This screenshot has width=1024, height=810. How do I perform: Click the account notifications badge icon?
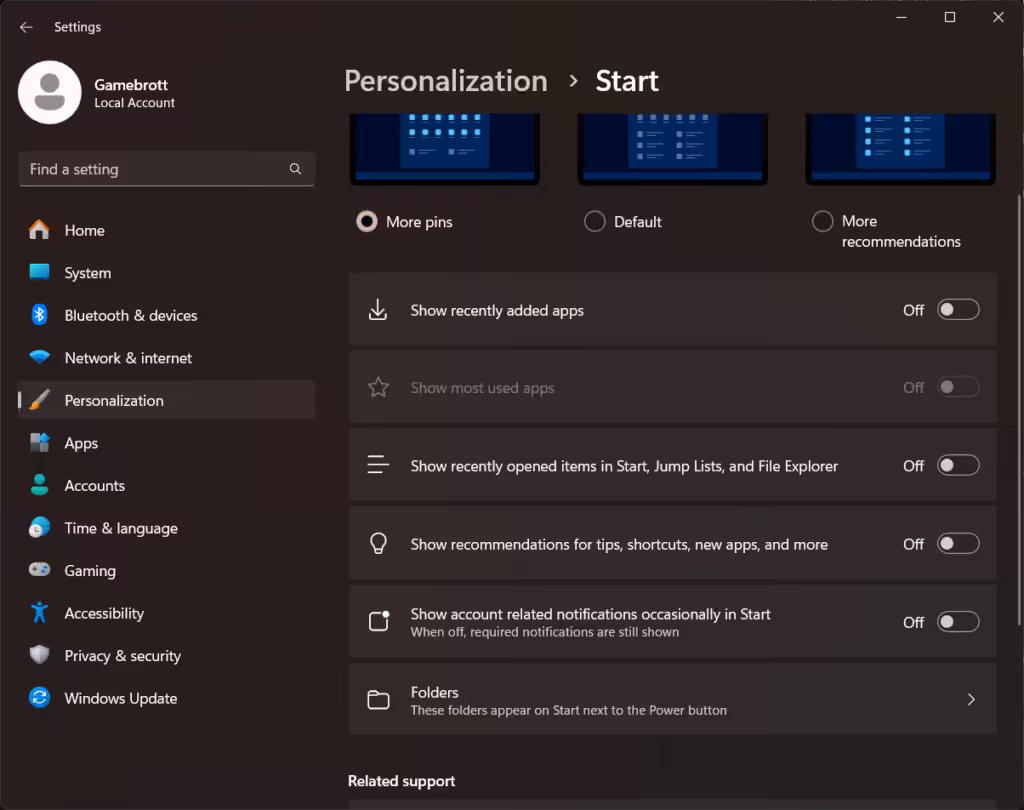pyautogui.click(x=379, y=621)
